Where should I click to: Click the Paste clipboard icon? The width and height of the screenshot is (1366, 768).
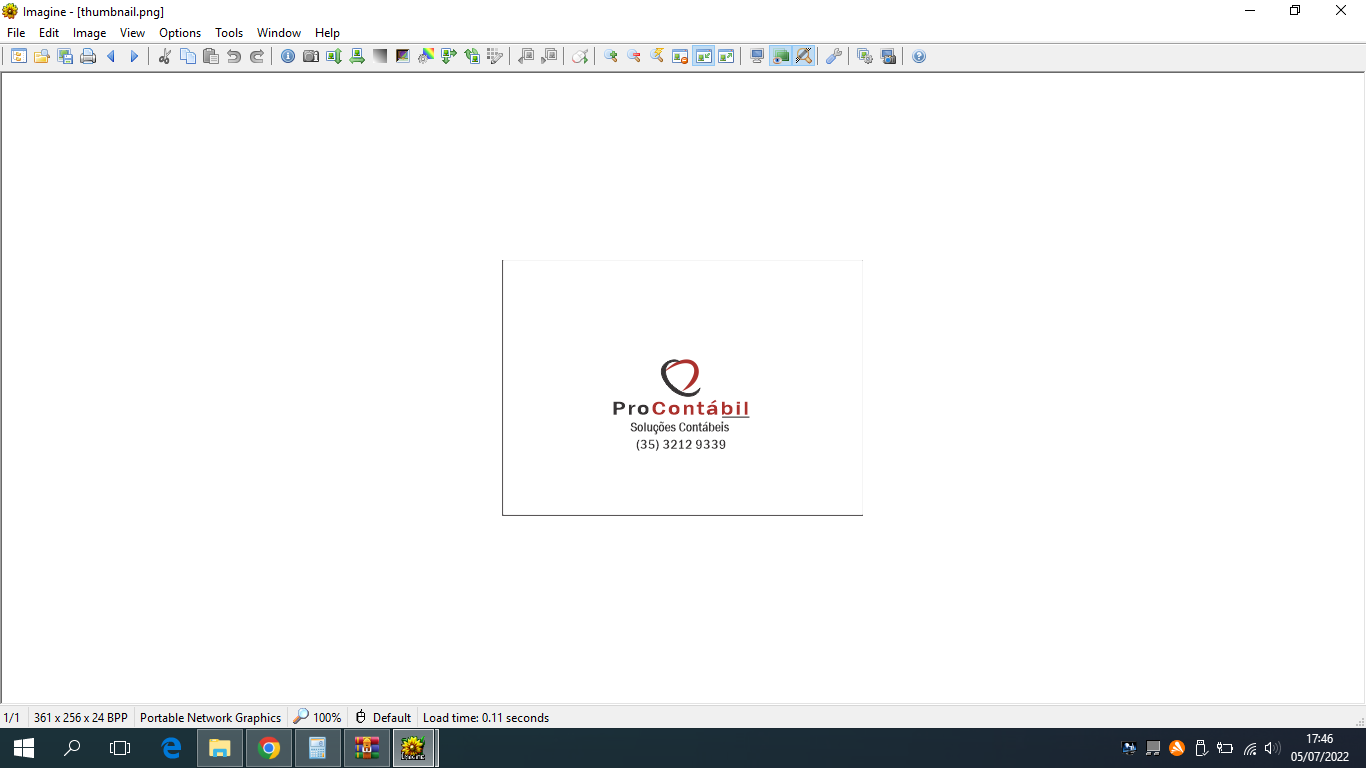[x=211, y=57]
